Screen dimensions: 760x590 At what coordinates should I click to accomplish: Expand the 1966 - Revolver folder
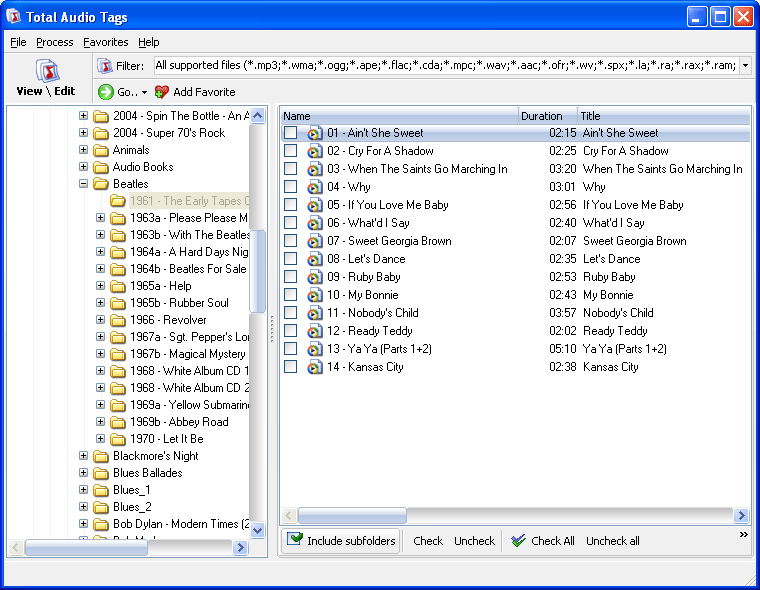(x=100, y=319)
